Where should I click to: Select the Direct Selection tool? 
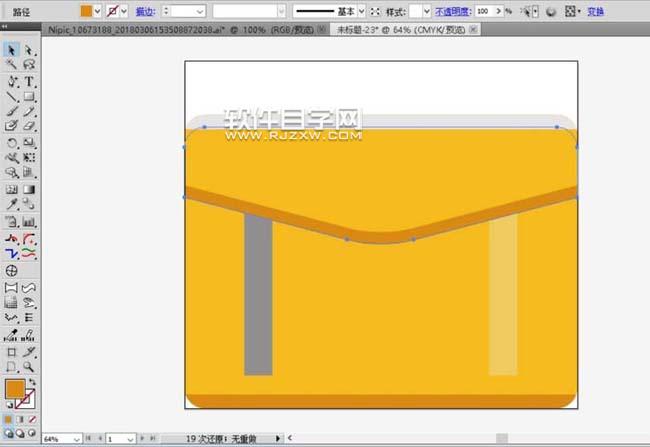tap(29, 50)
